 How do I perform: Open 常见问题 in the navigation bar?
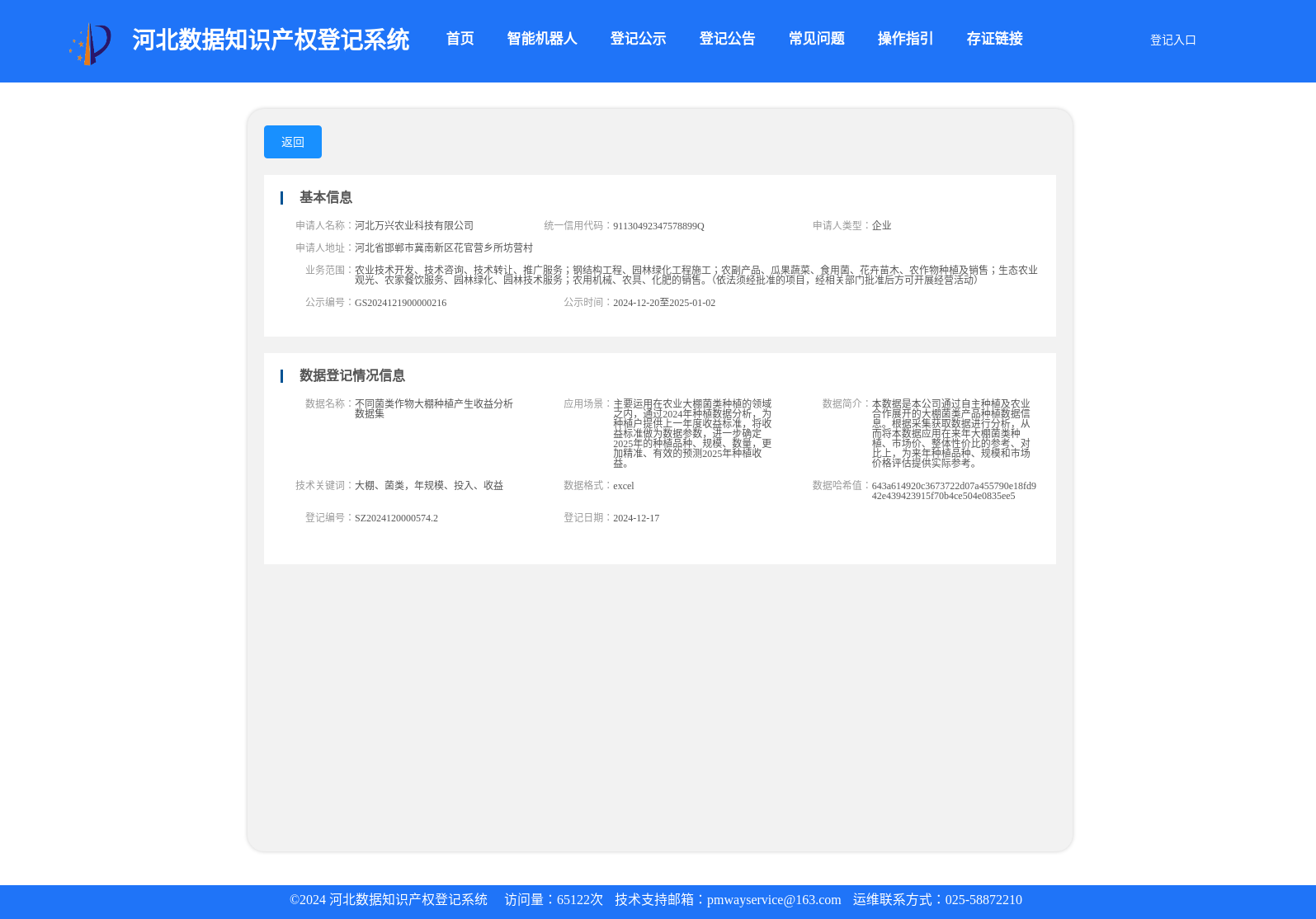tap(816, 39)
